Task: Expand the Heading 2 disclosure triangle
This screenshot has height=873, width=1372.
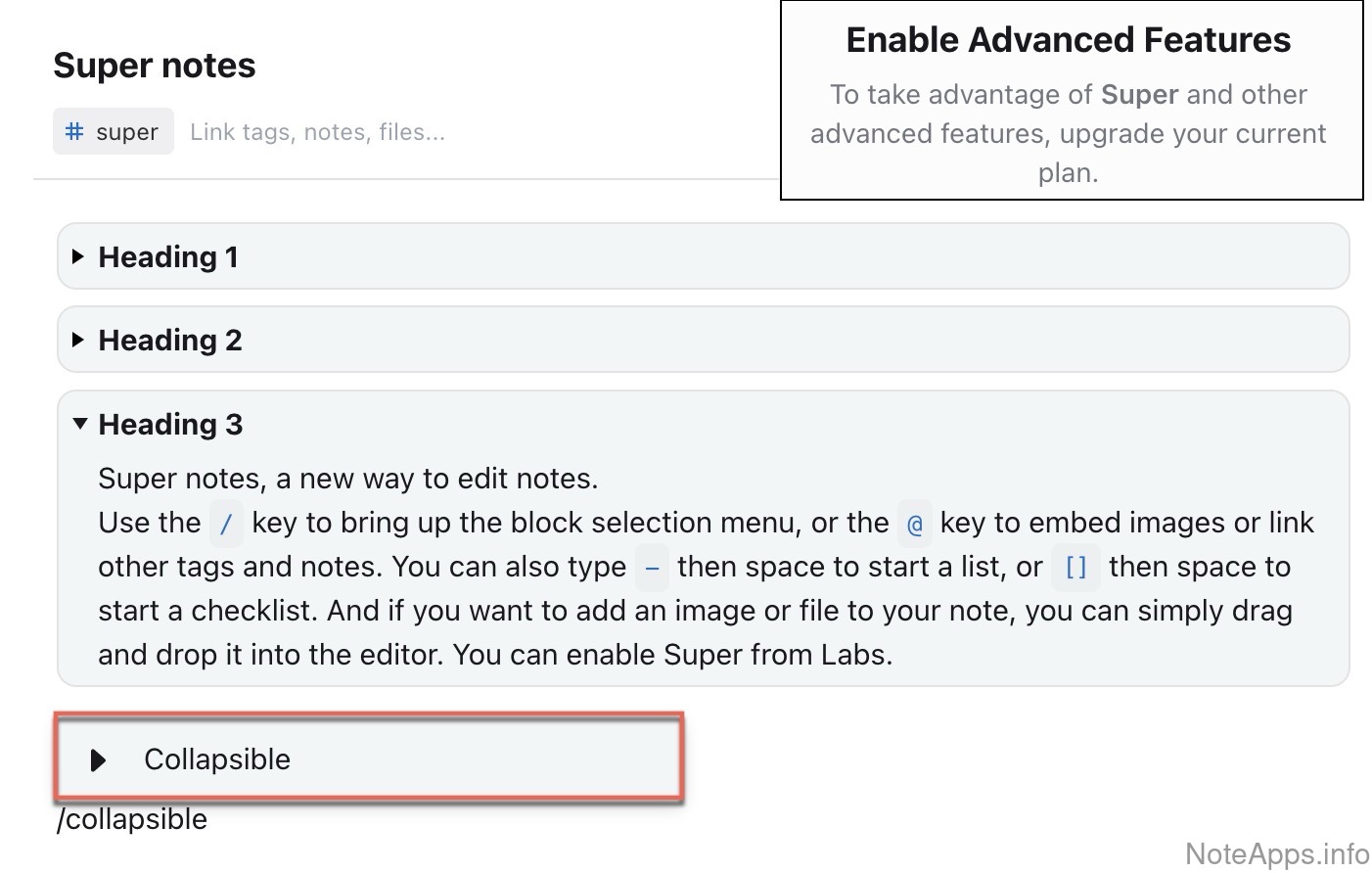Action: pyautogui.click(x=78, y=340)
